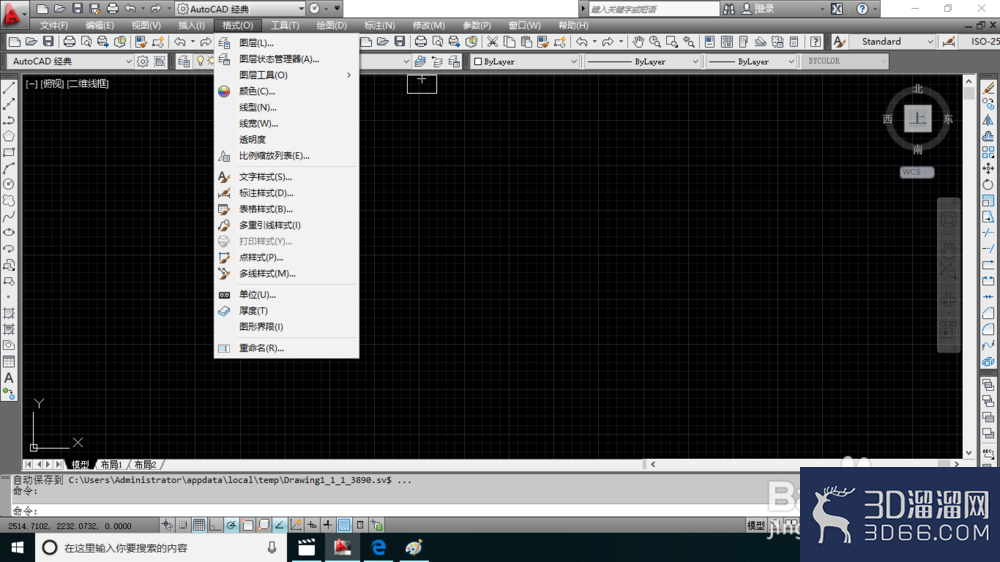Click the Erase tool icon
1000x562 pixels.
[988, 88]
